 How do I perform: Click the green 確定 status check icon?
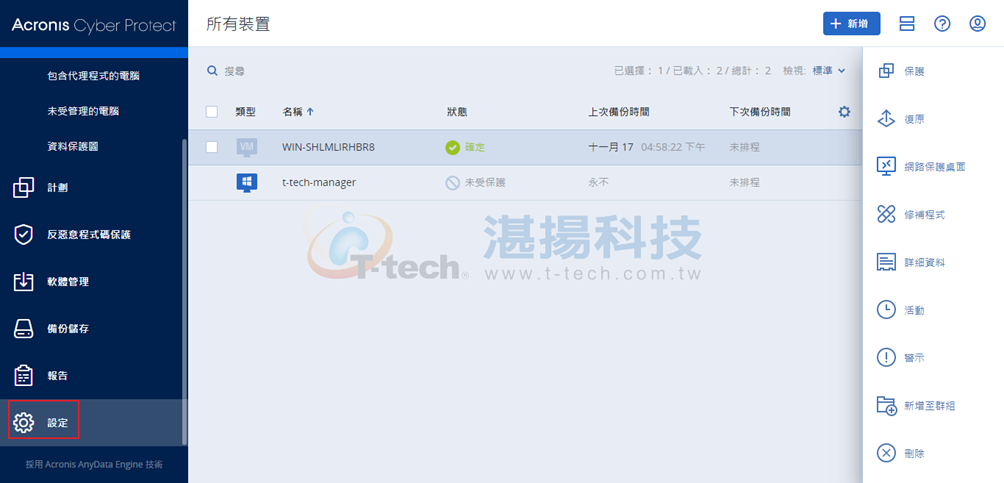(453, 147)
